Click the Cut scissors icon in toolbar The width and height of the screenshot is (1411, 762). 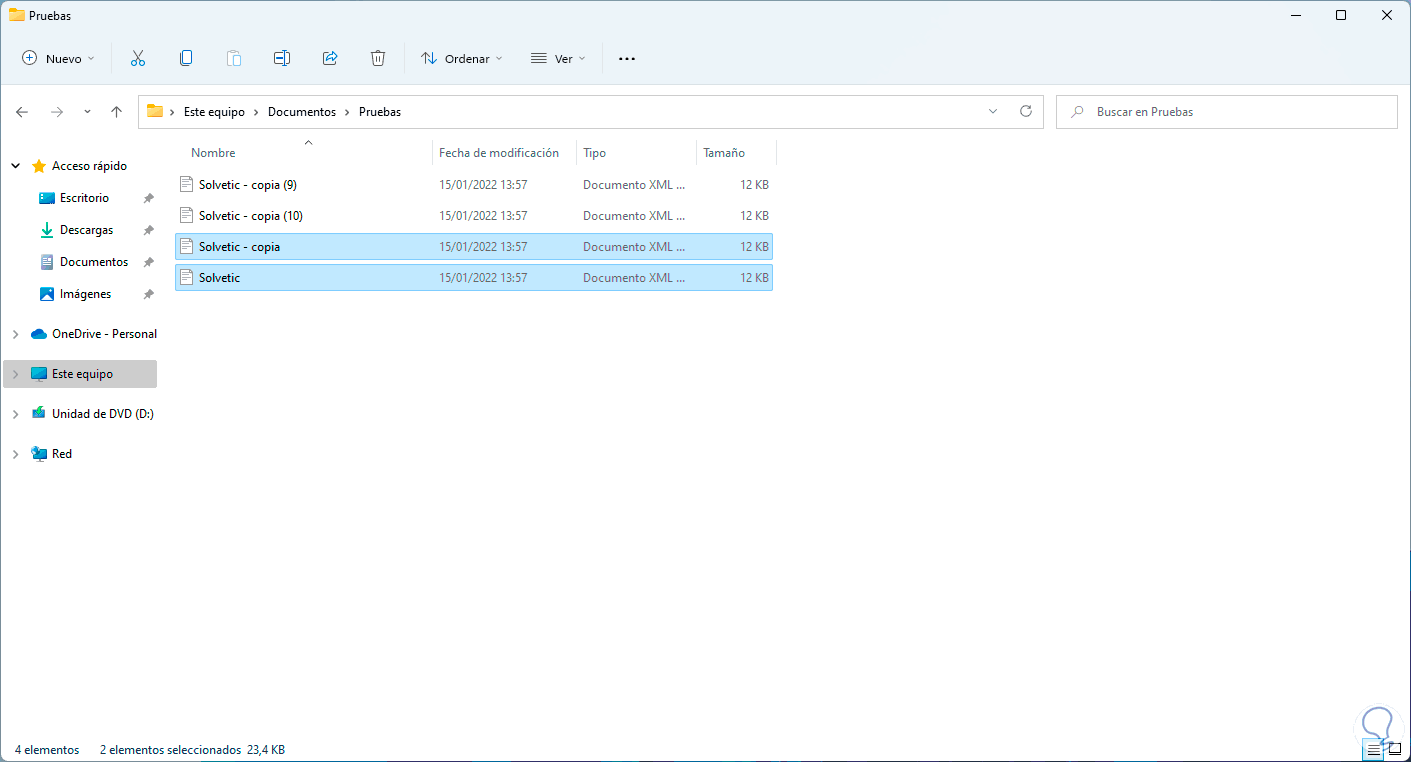(138, 58)
